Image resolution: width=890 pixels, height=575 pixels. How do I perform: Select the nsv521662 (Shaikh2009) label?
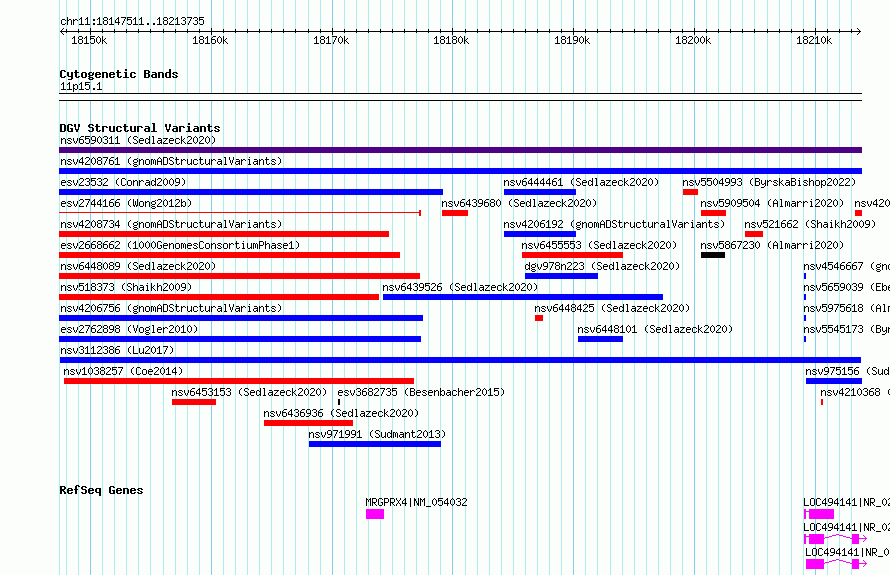click(810, 224)
